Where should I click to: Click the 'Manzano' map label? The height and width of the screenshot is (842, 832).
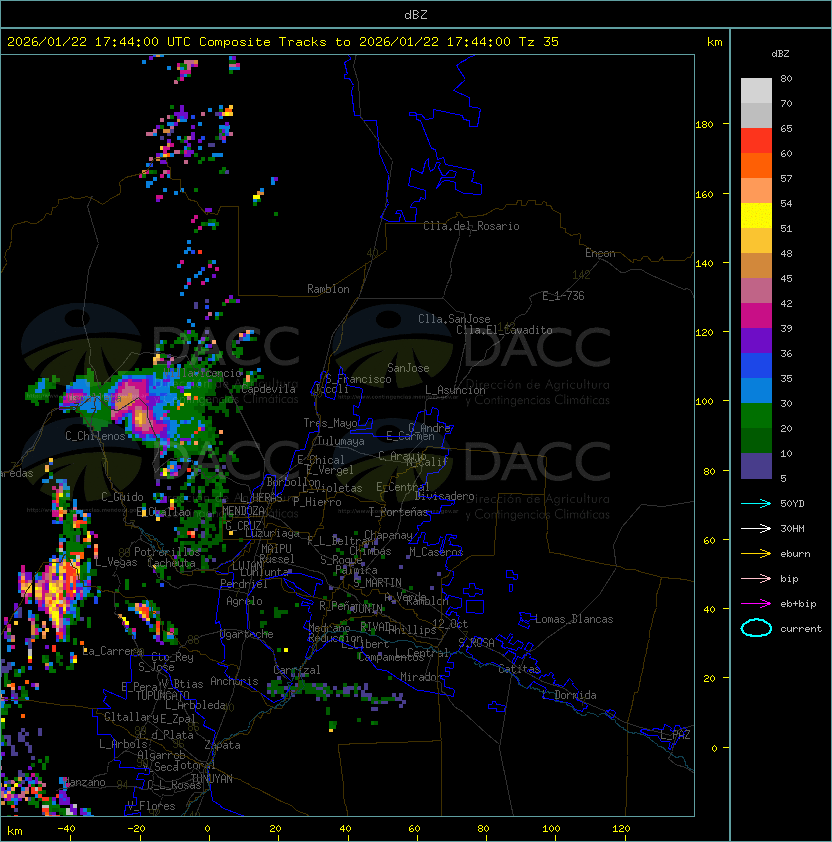tap(84, 782)
